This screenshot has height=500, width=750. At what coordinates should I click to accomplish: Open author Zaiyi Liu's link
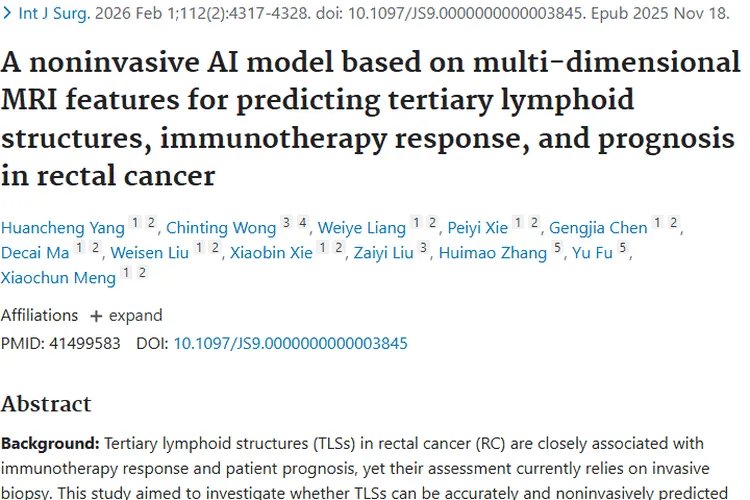(x=383, y=252)
